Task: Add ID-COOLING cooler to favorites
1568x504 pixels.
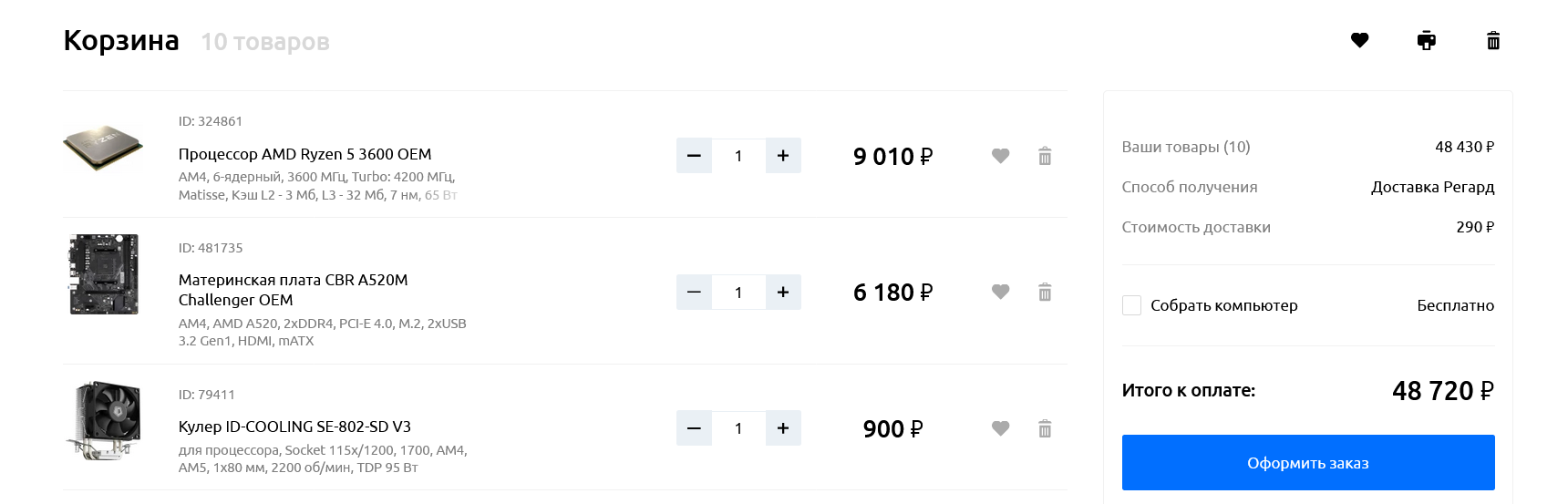Action: [x=1000, y=428]
